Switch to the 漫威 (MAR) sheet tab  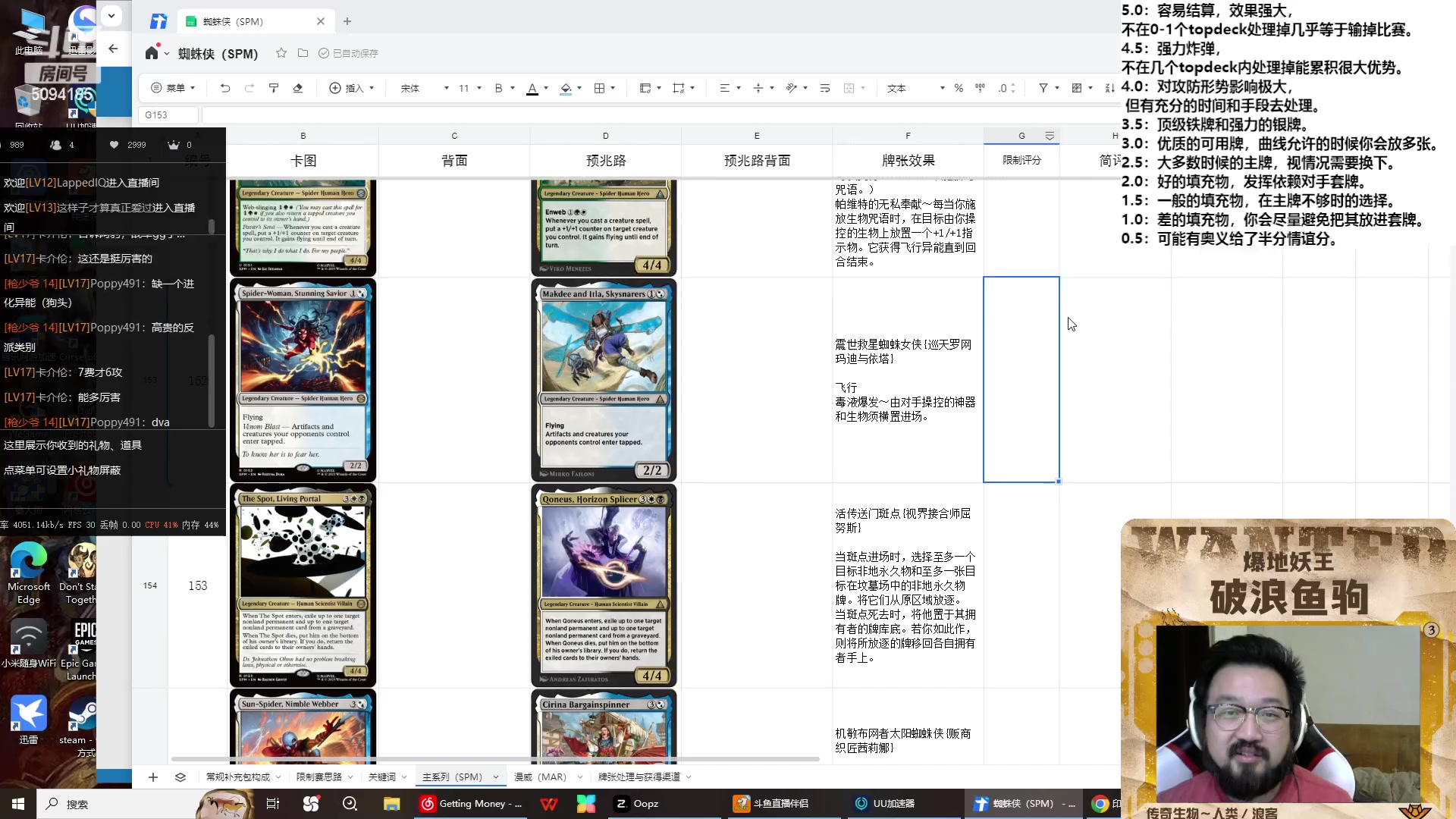click(x=540, y=777)
